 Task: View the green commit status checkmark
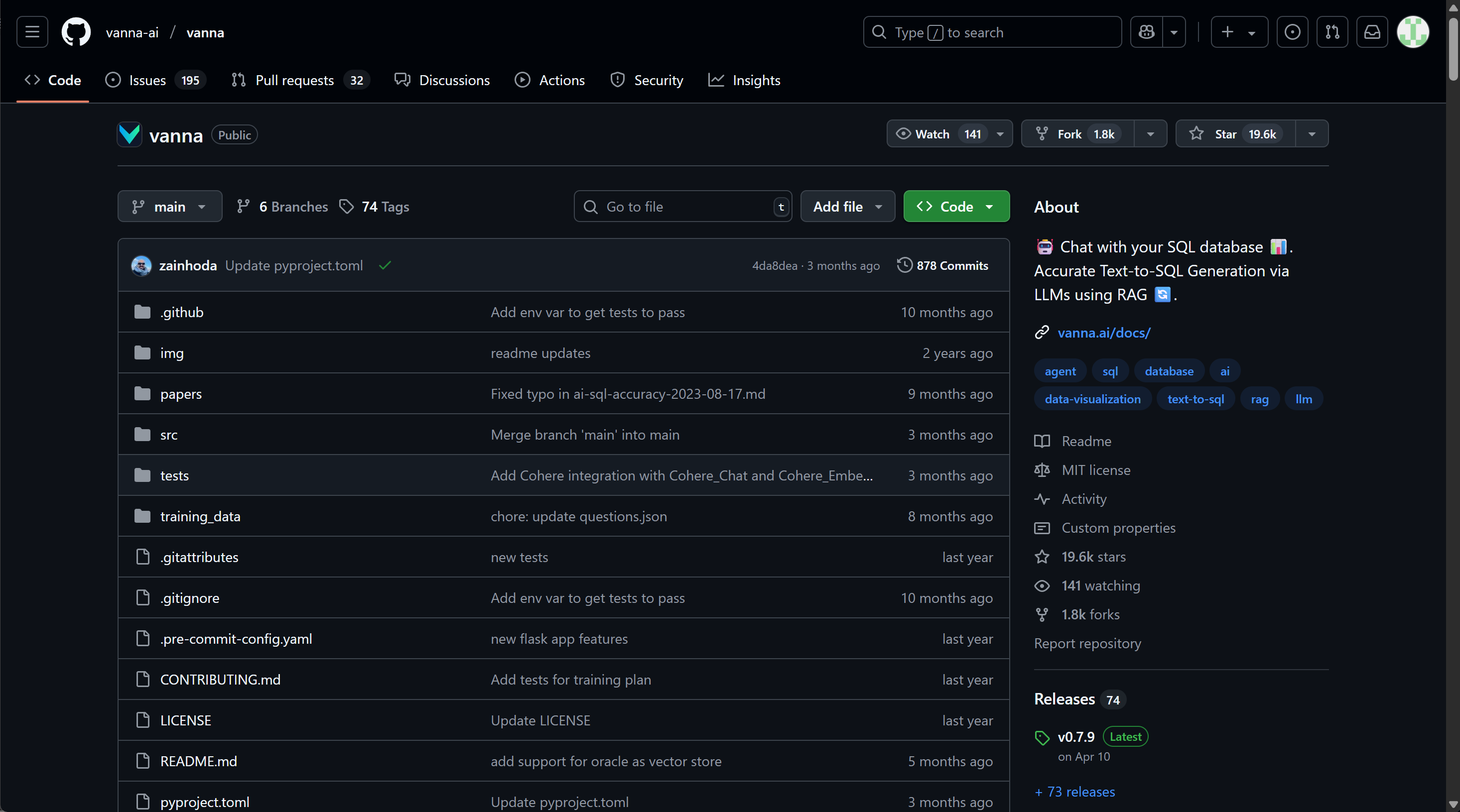click(x=385, y=266)
